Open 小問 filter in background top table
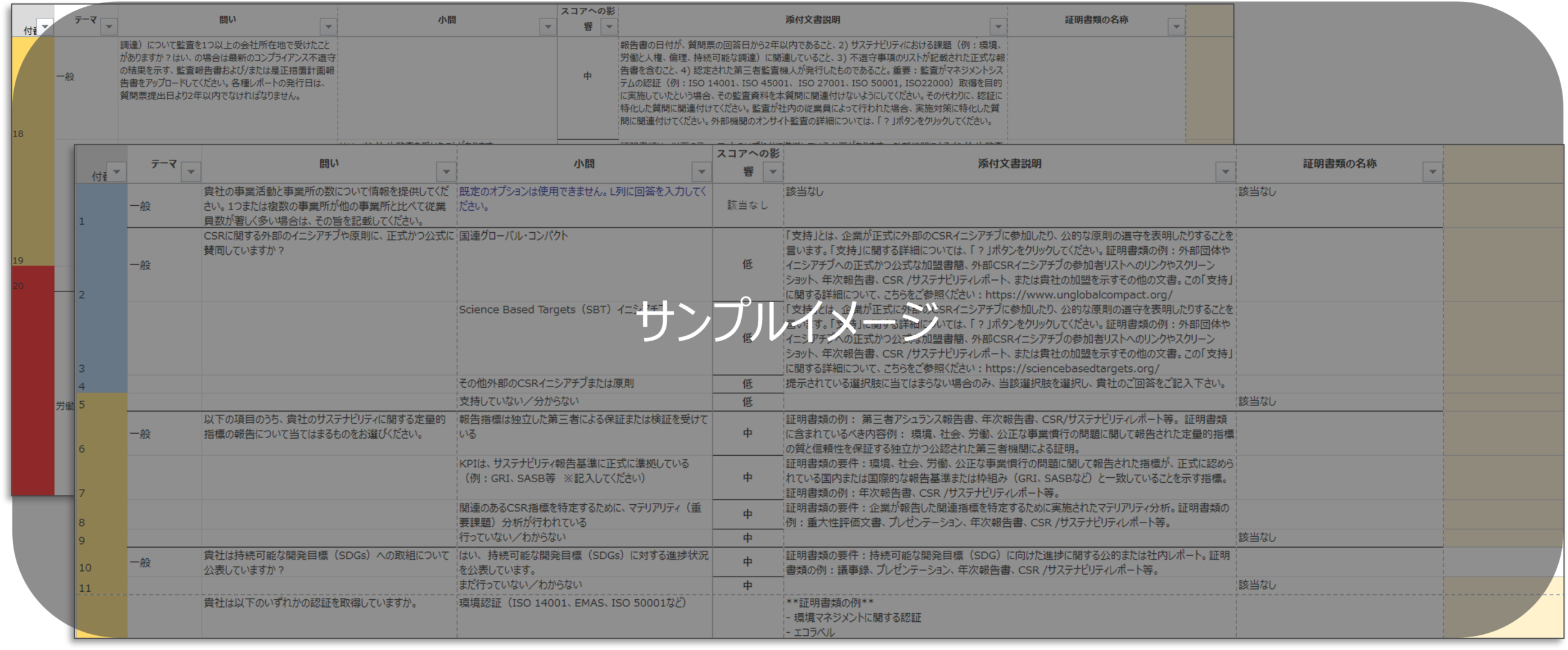This screenshot has height=650, width=1568. coord(548,27)
